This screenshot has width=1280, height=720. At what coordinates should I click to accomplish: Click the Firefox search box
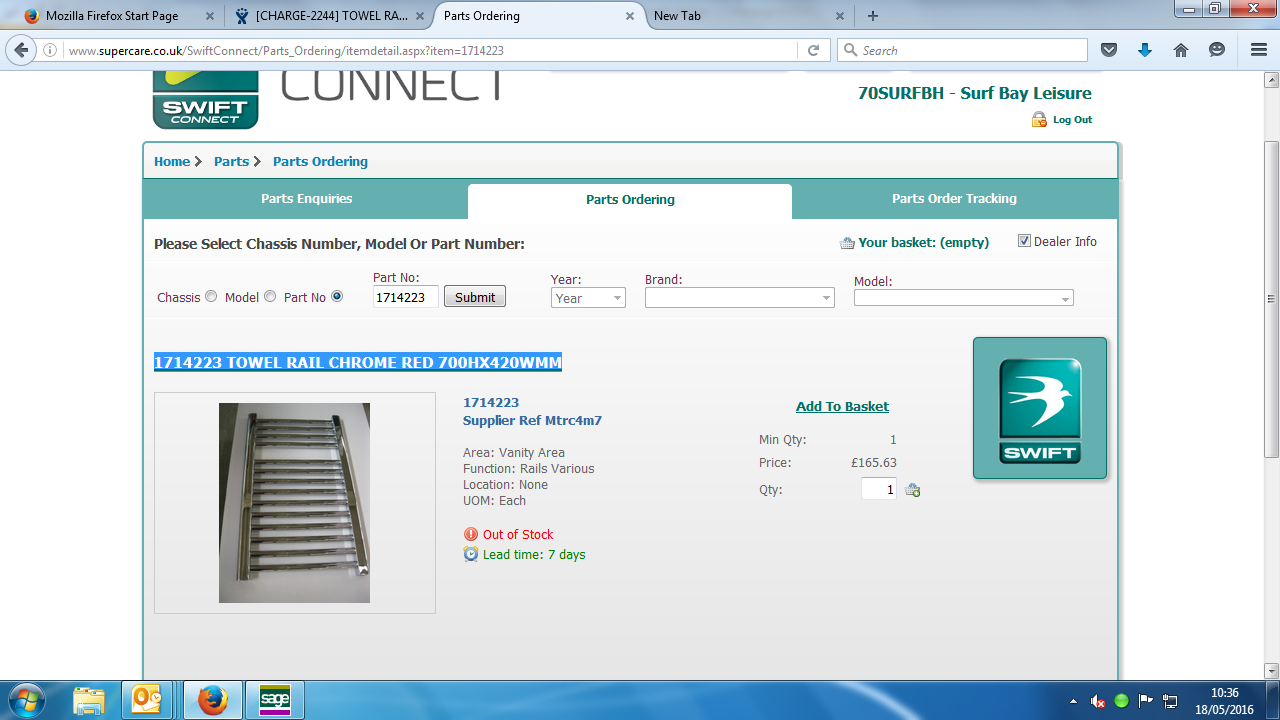point(962,50)
